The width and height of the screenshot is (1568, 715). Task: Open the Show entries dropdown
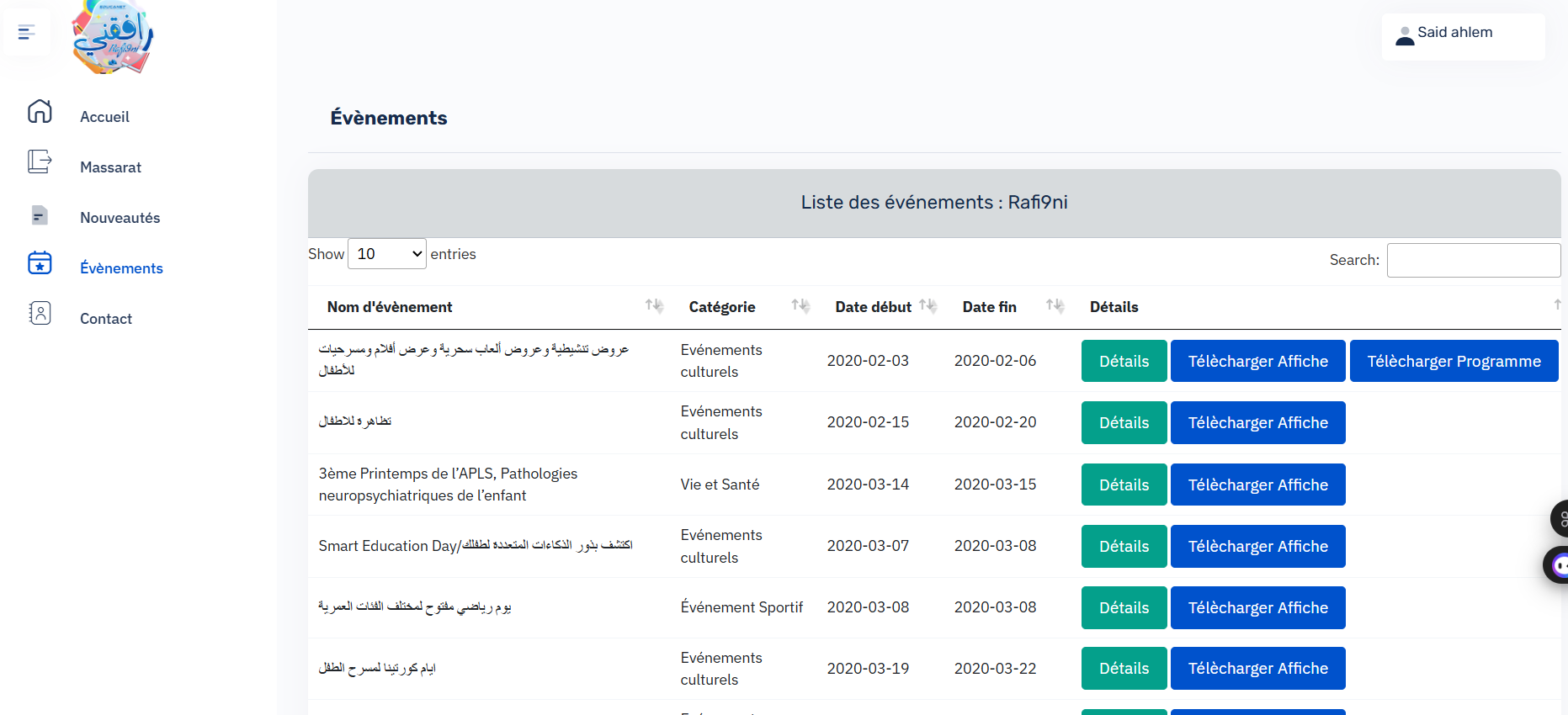pyautogui.click(x=387, y=254)
